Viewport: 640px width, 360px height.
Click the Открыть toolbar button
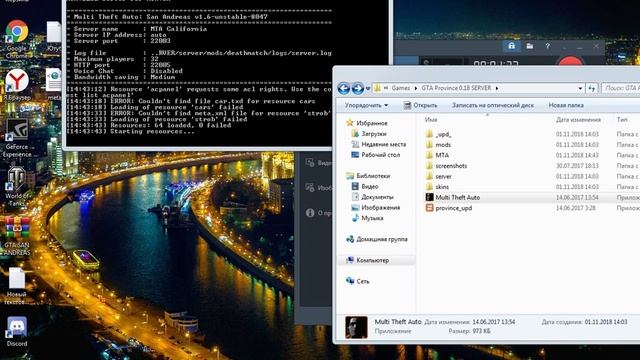pyautogui.click(x=420, y=105)
